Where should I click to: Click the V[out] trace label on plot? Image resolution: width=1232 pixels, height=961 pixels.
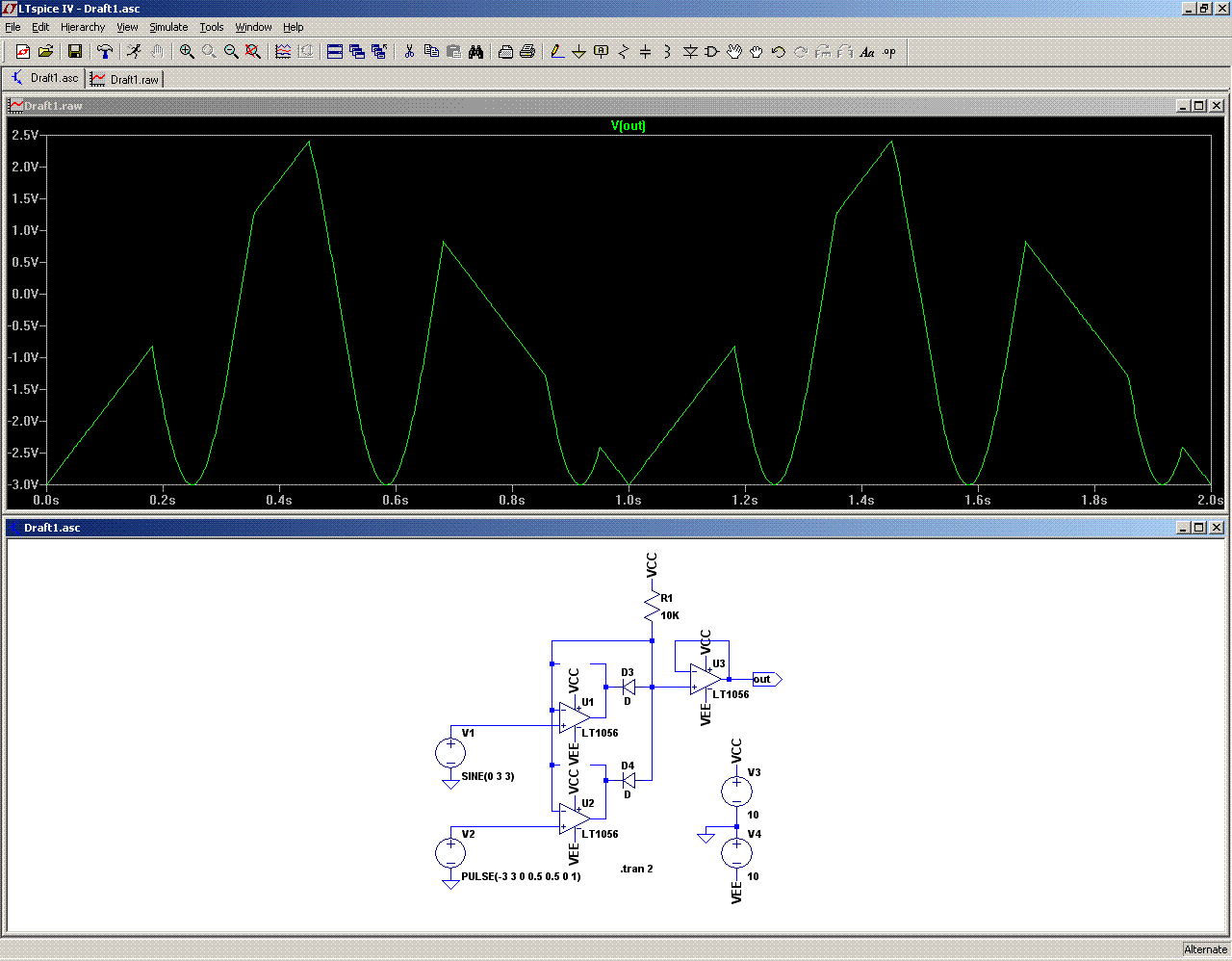(628, 126)
